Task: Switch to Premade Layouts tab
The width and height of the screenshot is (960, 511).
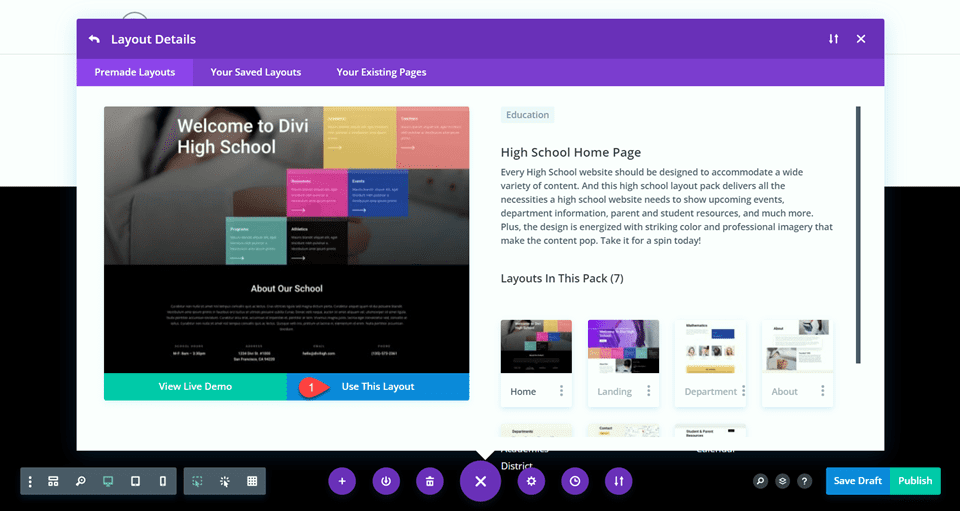Action: [135, 72]
